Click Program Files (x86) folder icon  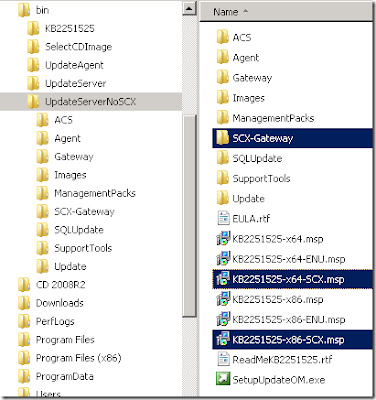[24, 358]
